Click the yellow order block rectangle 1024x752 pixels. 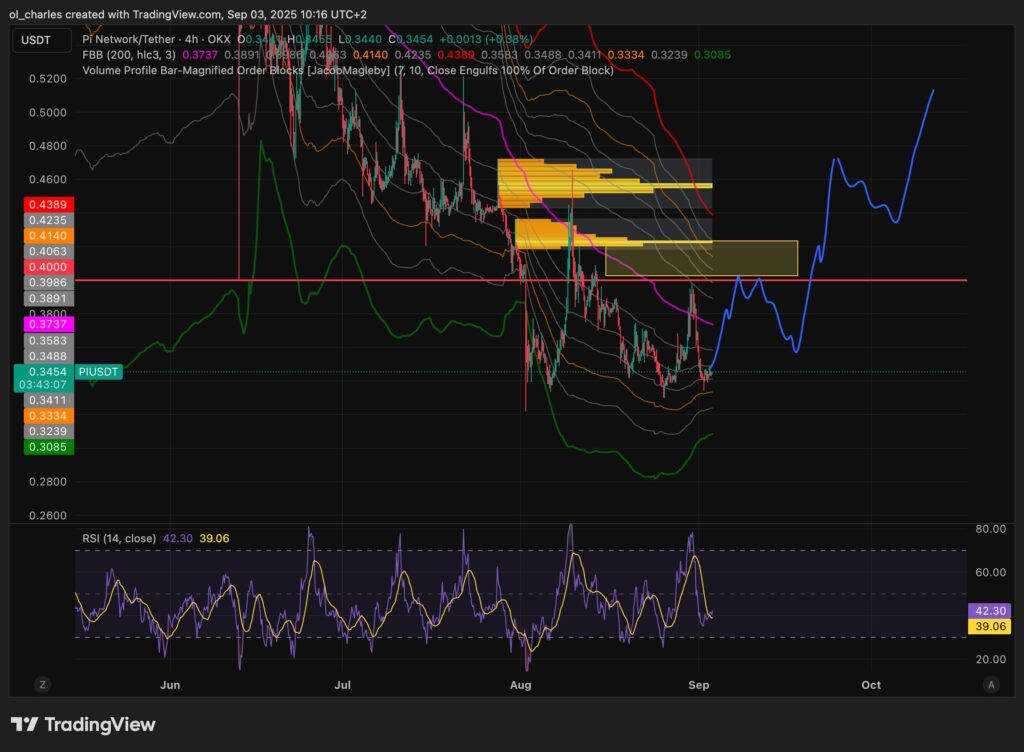(x=700, y=258)
